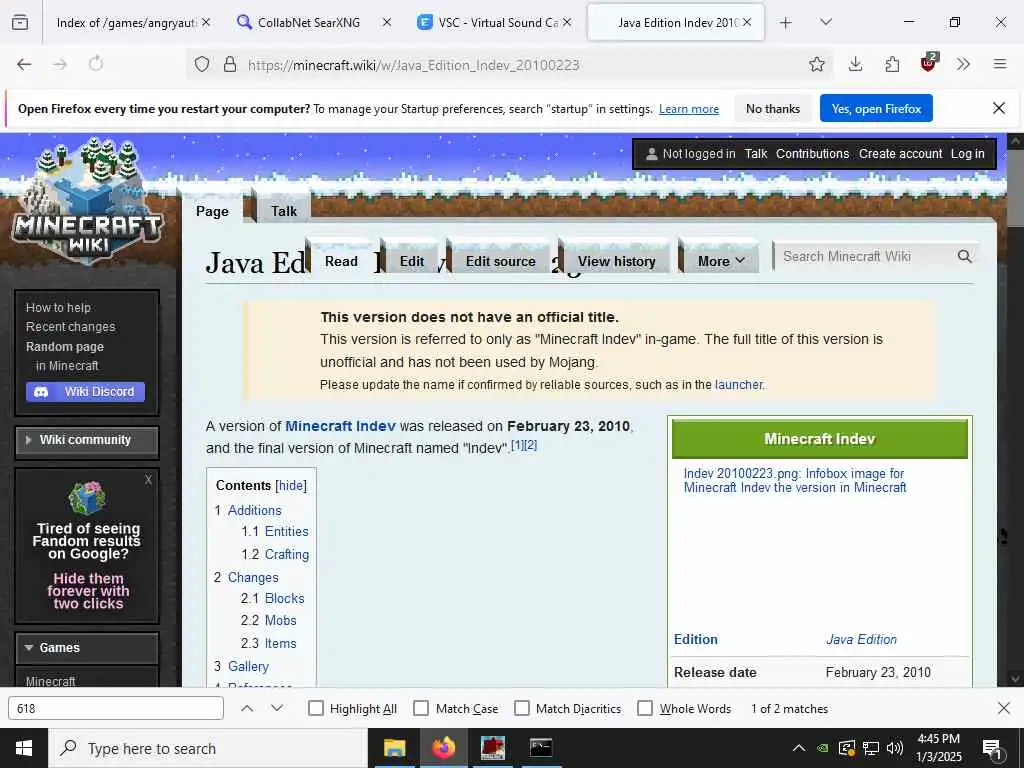Jump to next find match
The width and height of the screenshot is (1024, 768).
pyautogui.click(x=277, y=708)
